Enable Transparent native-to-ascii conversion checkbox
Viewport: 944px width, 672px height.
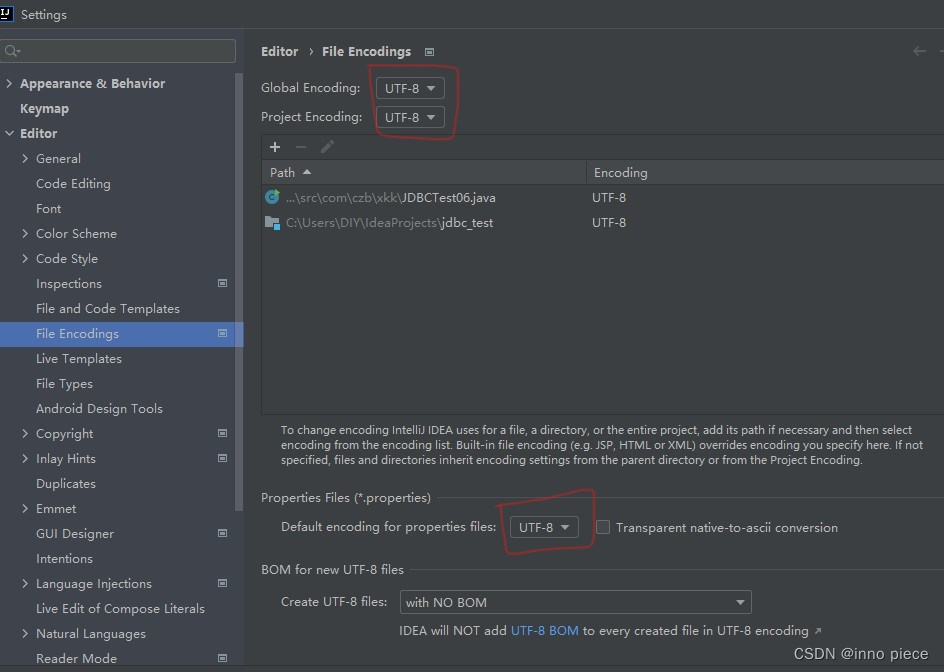[603, 527]
